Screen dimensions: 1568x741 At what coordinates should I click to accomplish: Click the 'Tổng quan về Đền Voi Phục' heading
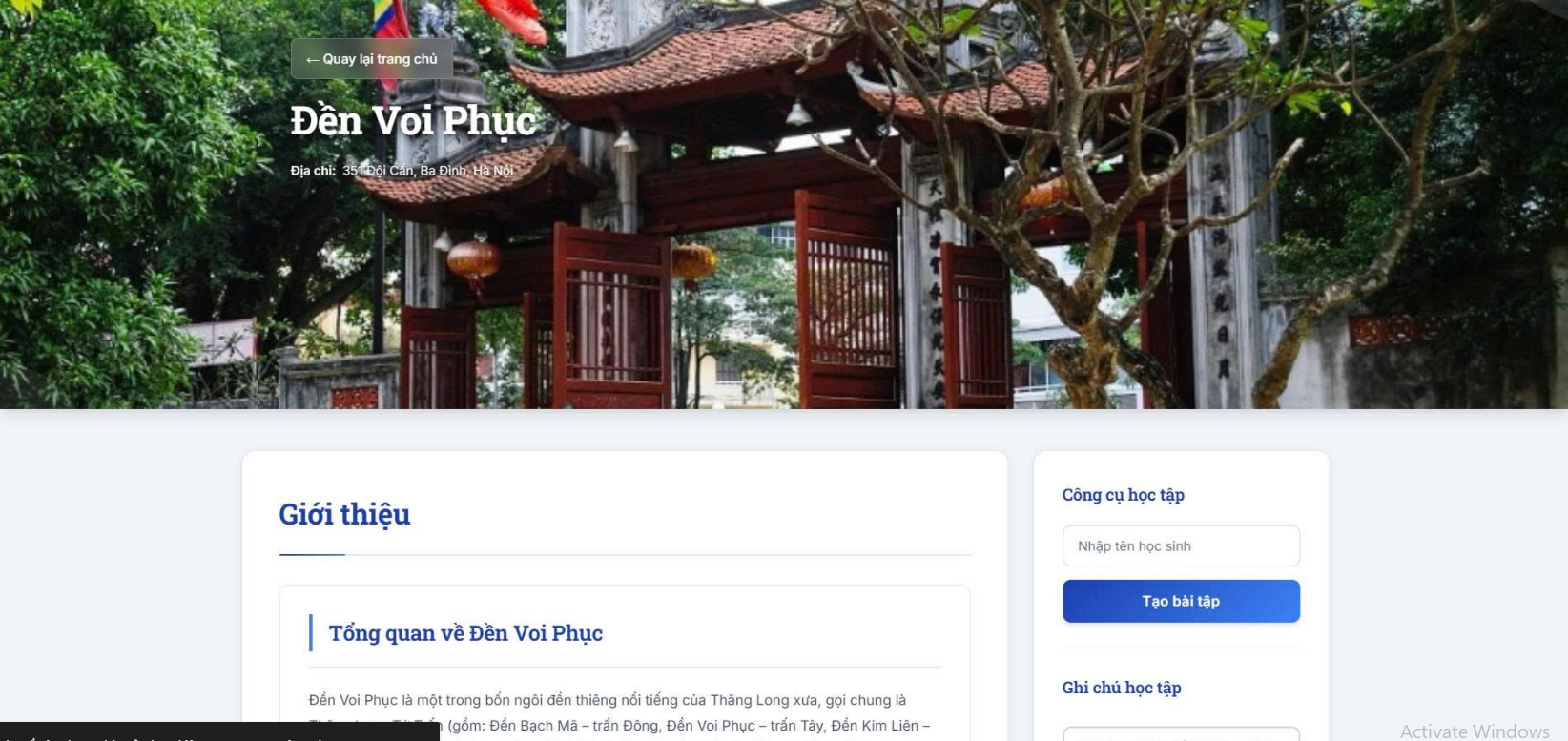tap(465, 633)
